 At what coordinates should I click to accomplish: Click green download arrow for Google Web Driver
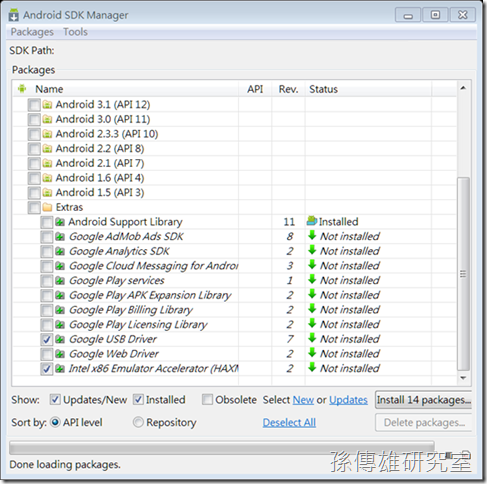click(312, 353)
